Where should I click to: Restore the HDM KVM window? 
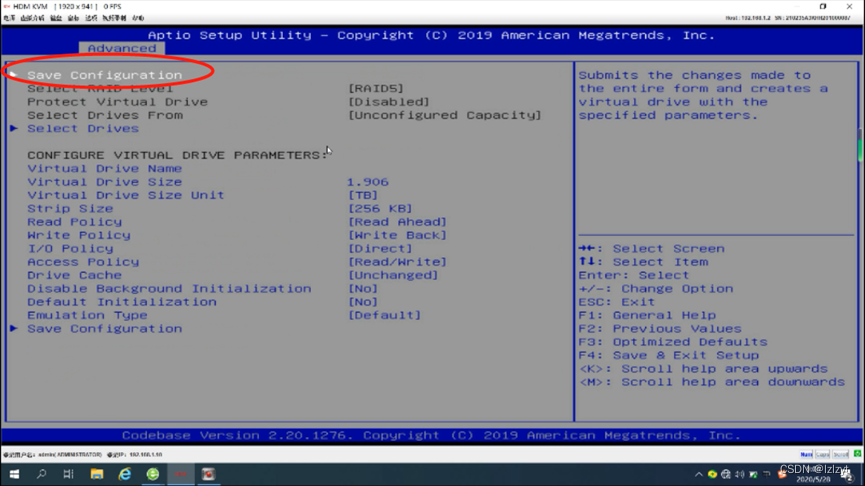pos(823,7)
